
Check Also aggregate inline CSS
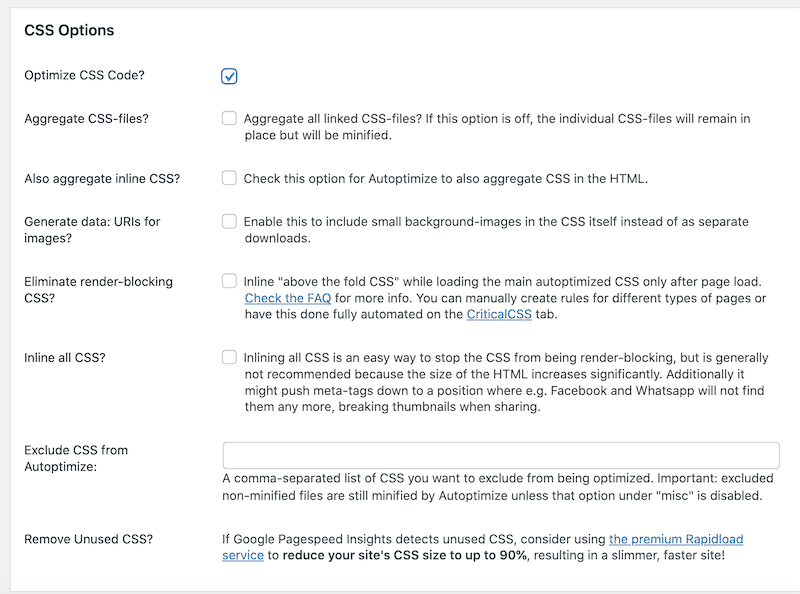click(229, 178)
